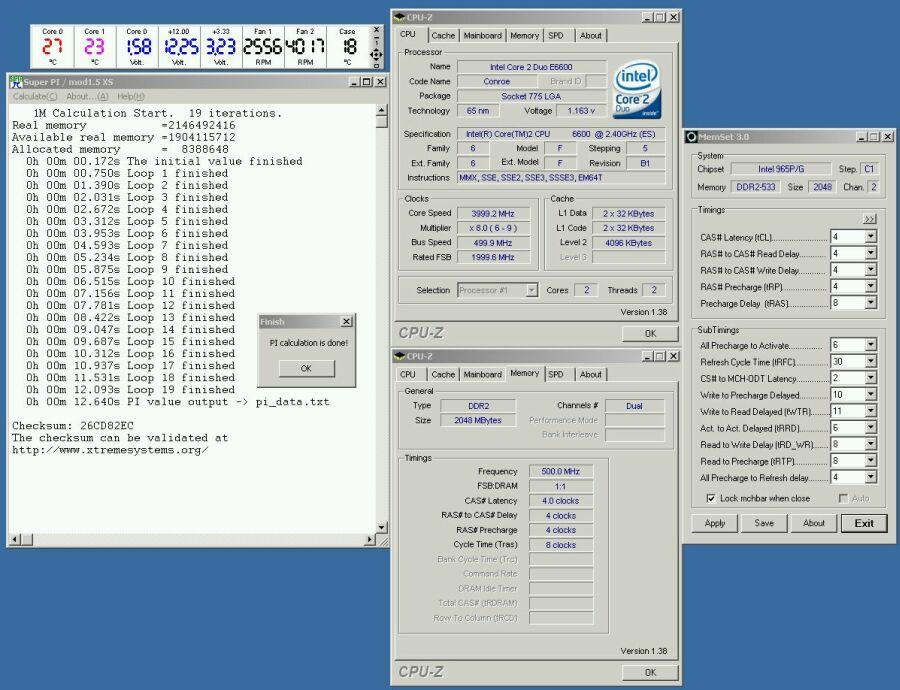
Task: Click the Intel Core 2 Duo logo
Action: click(637, 91)
